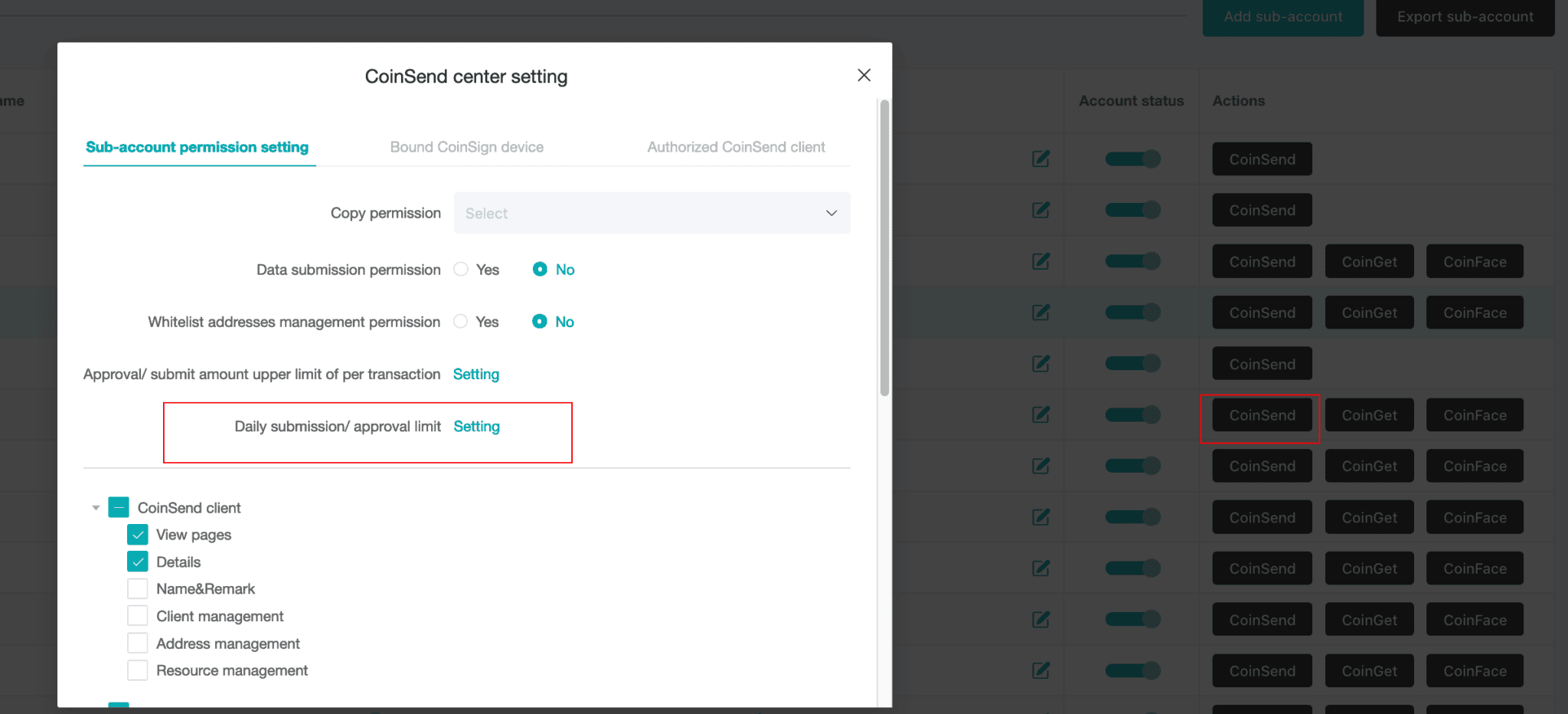
Task: Toggle account status switch in the first row
Action: (x=1132, y=159)
